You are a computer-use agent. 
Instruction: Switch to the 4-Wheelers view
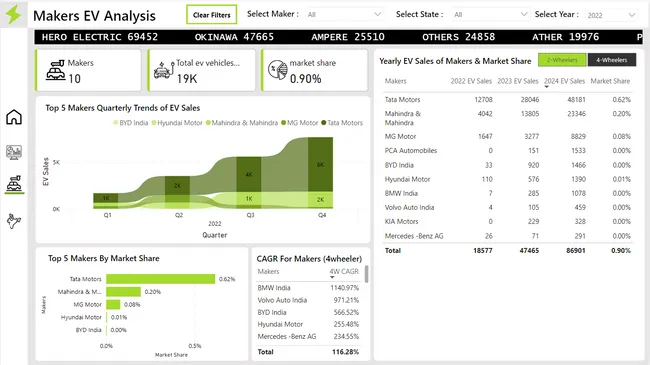611,60
